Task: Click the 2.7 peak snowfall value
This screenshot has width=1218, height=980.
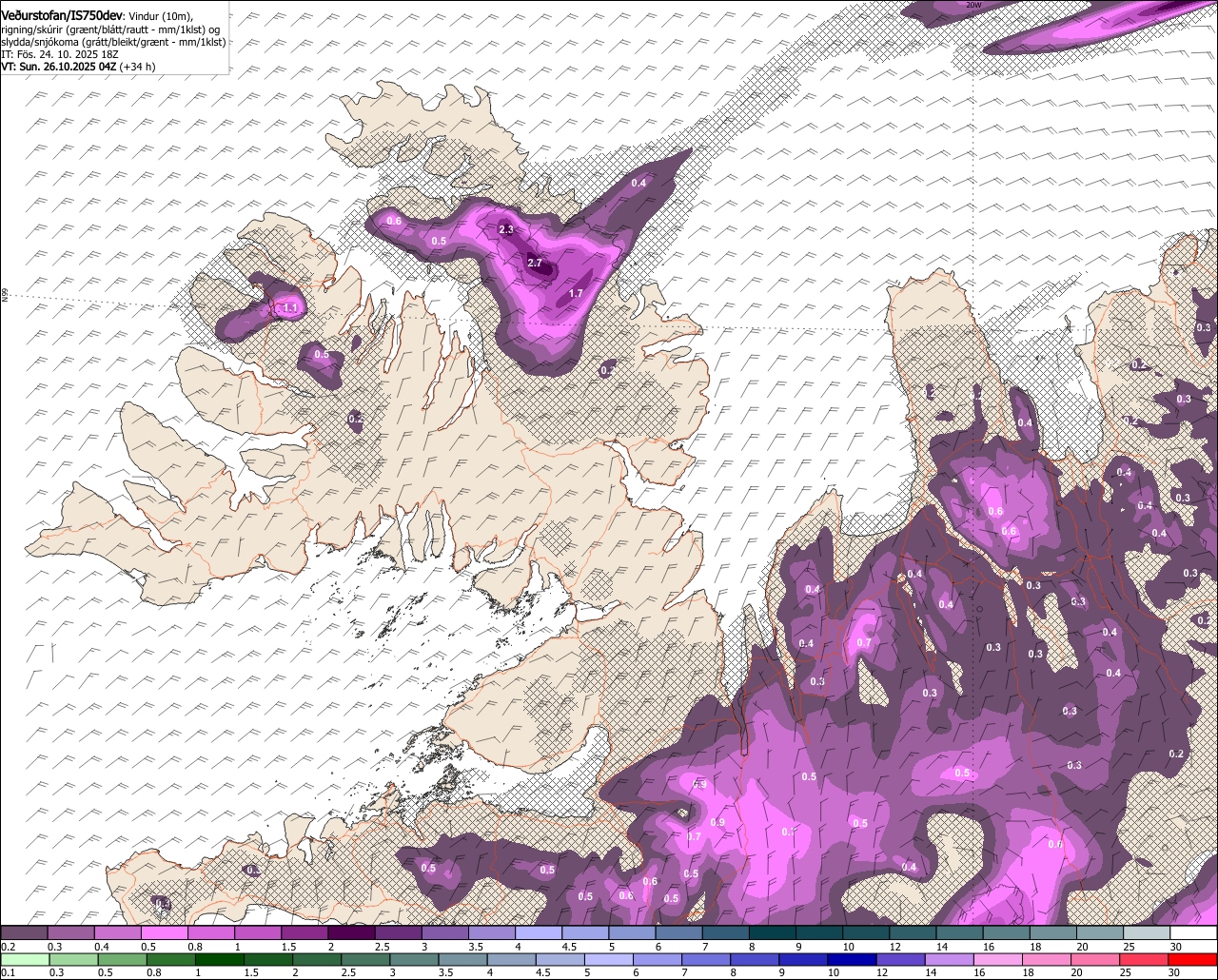Action: point(534,263)
